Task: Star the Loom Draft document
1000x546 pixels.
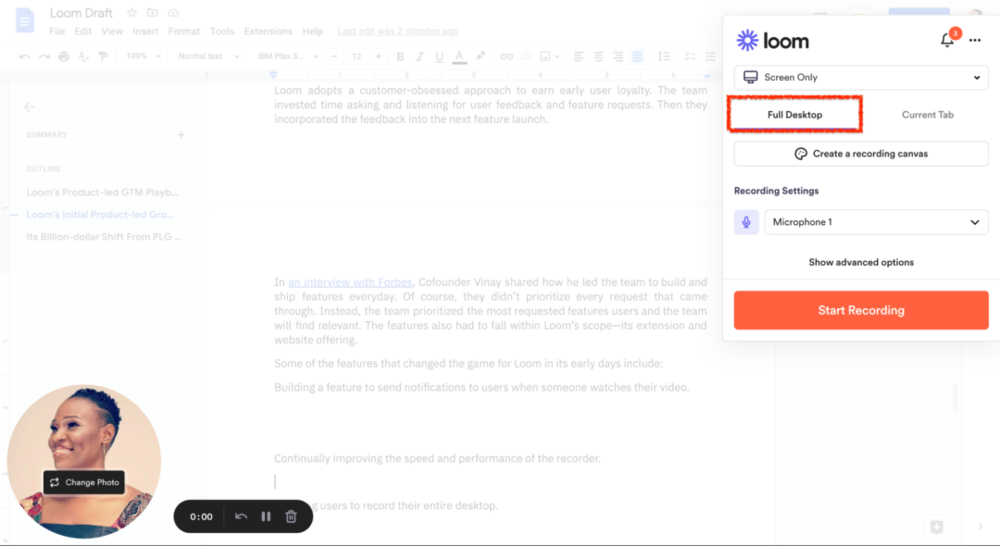Action: click(x=132, y=13)
